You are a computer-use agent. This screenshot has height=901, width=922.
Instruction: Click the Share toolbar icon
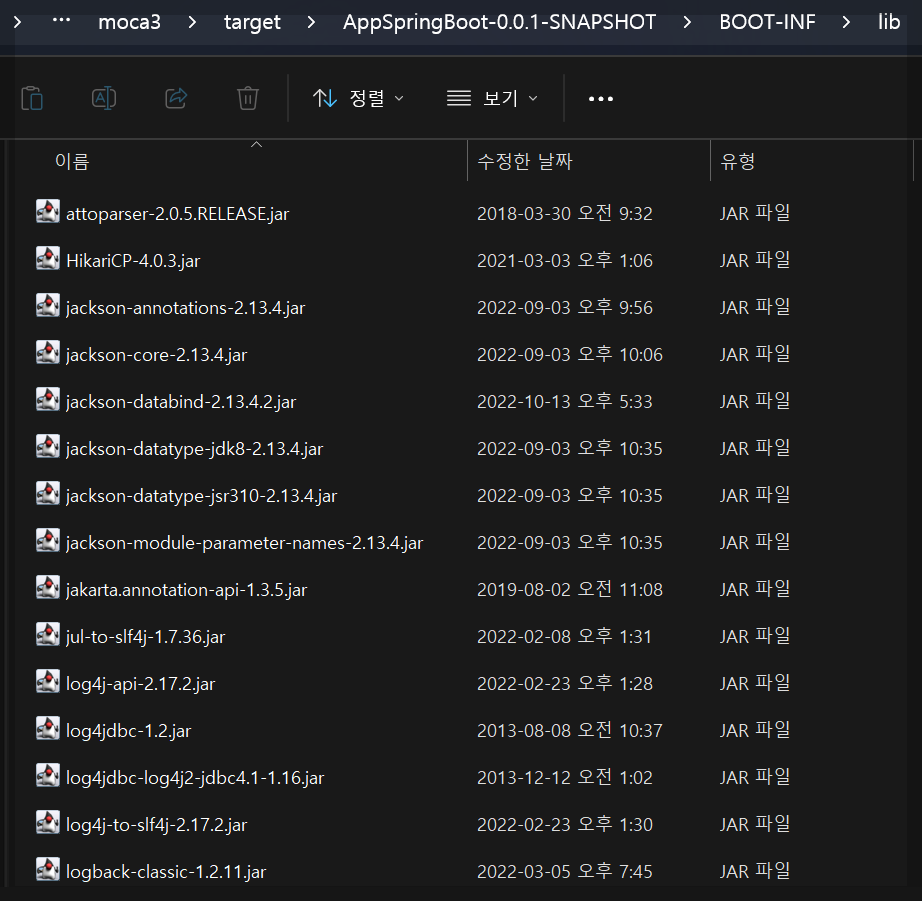[x=176, y=98]
